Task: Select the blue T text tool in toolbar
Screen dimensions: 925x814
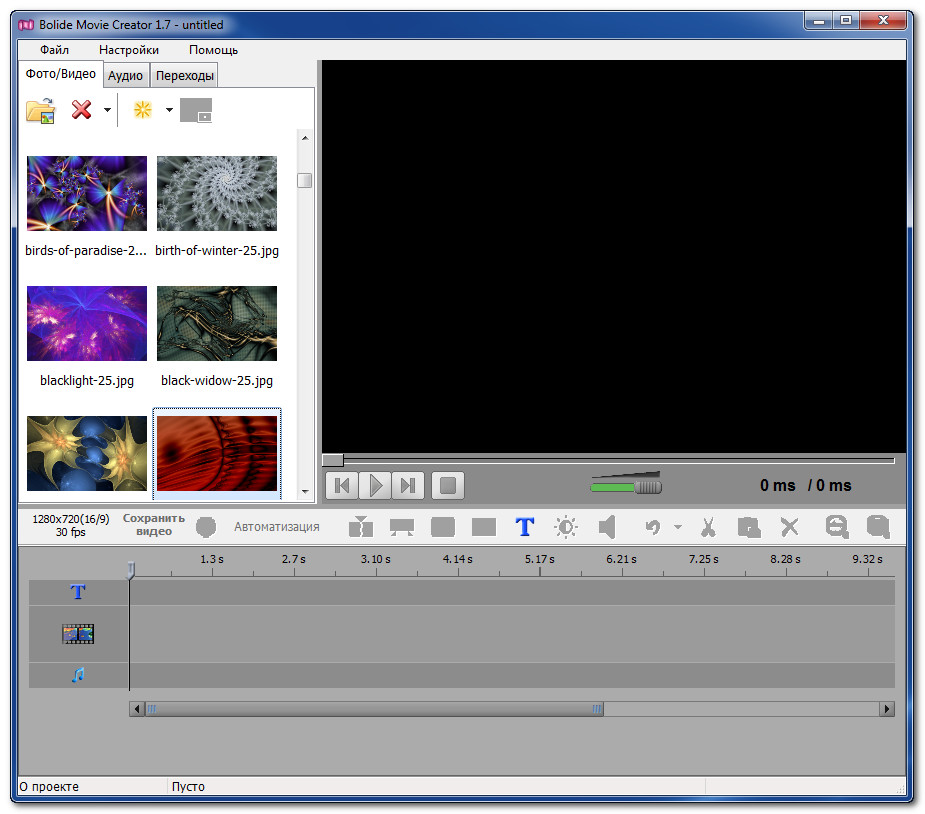Action: pyautogui.click(x=525, y=527)
